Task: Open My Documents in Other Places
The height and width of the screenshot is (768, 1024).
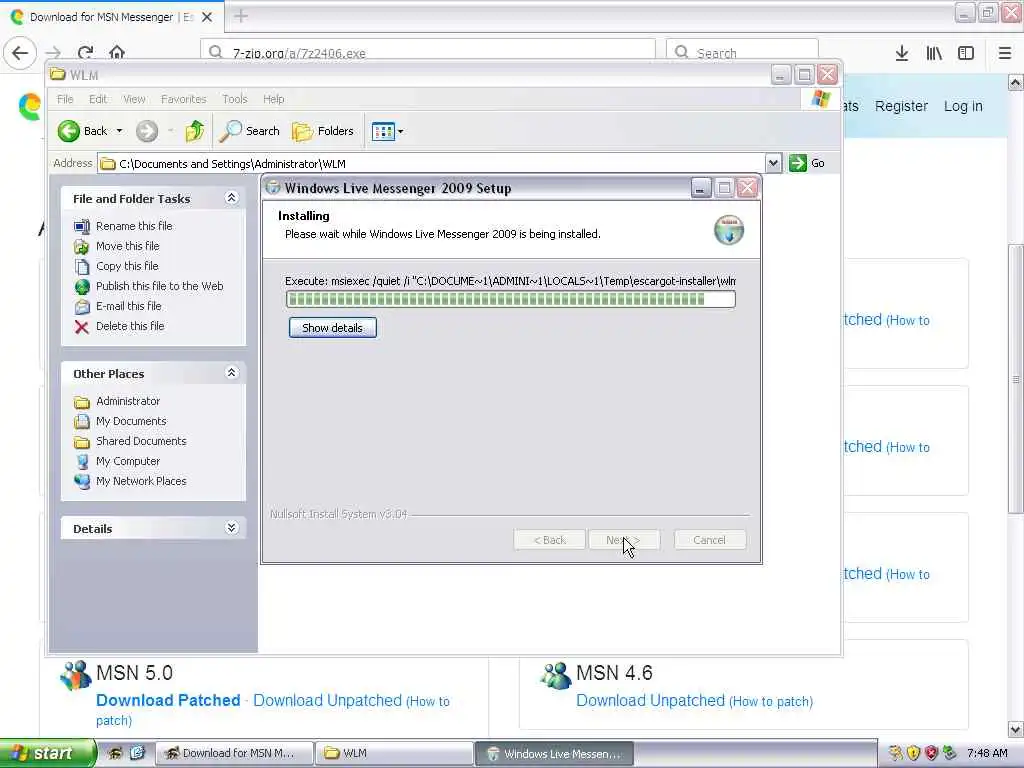Action: pyautogui.click(x=131, y=421)
